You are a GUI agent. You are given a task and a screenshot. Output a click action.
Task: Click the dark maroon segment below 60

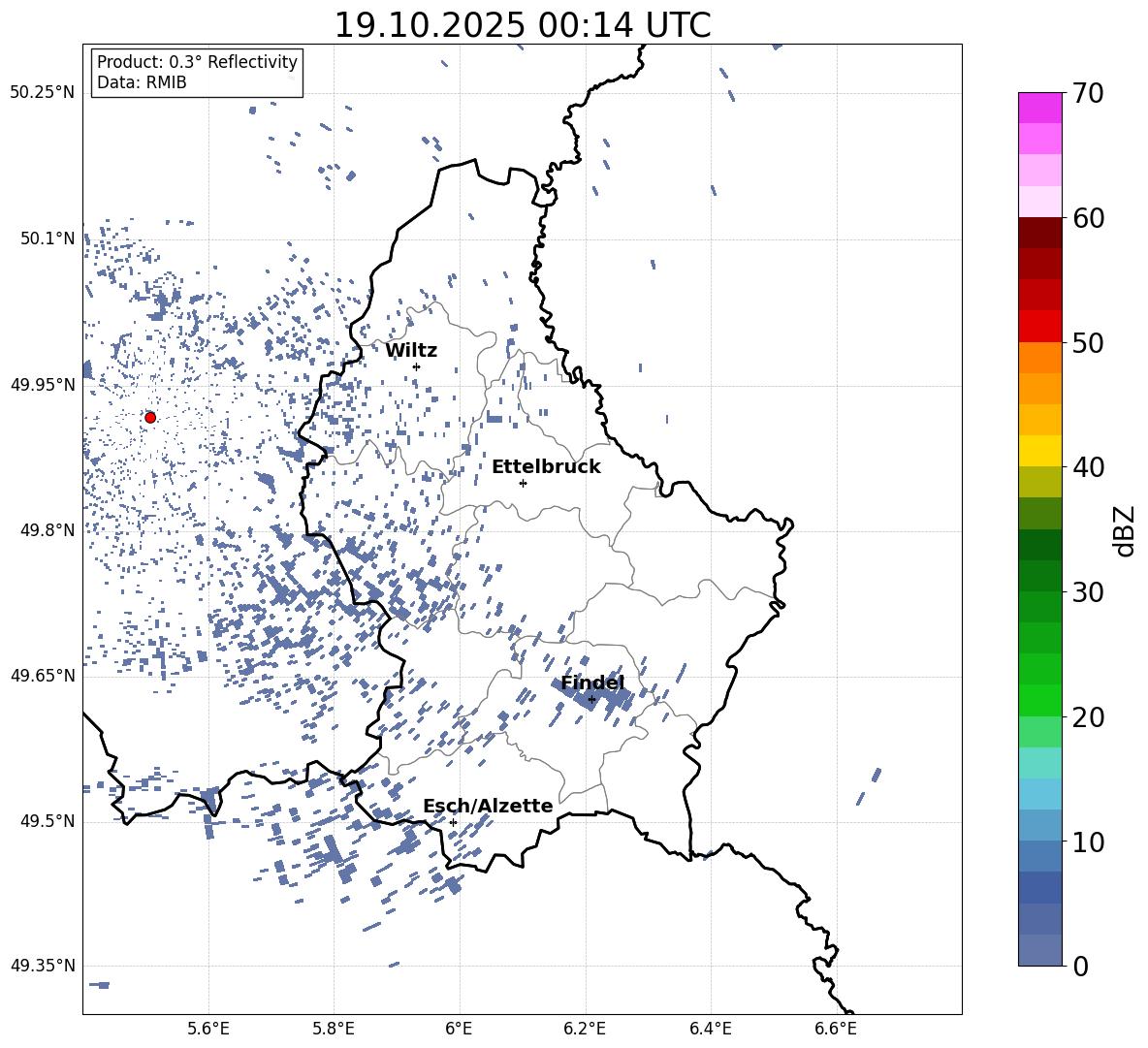click(1039, 233)
